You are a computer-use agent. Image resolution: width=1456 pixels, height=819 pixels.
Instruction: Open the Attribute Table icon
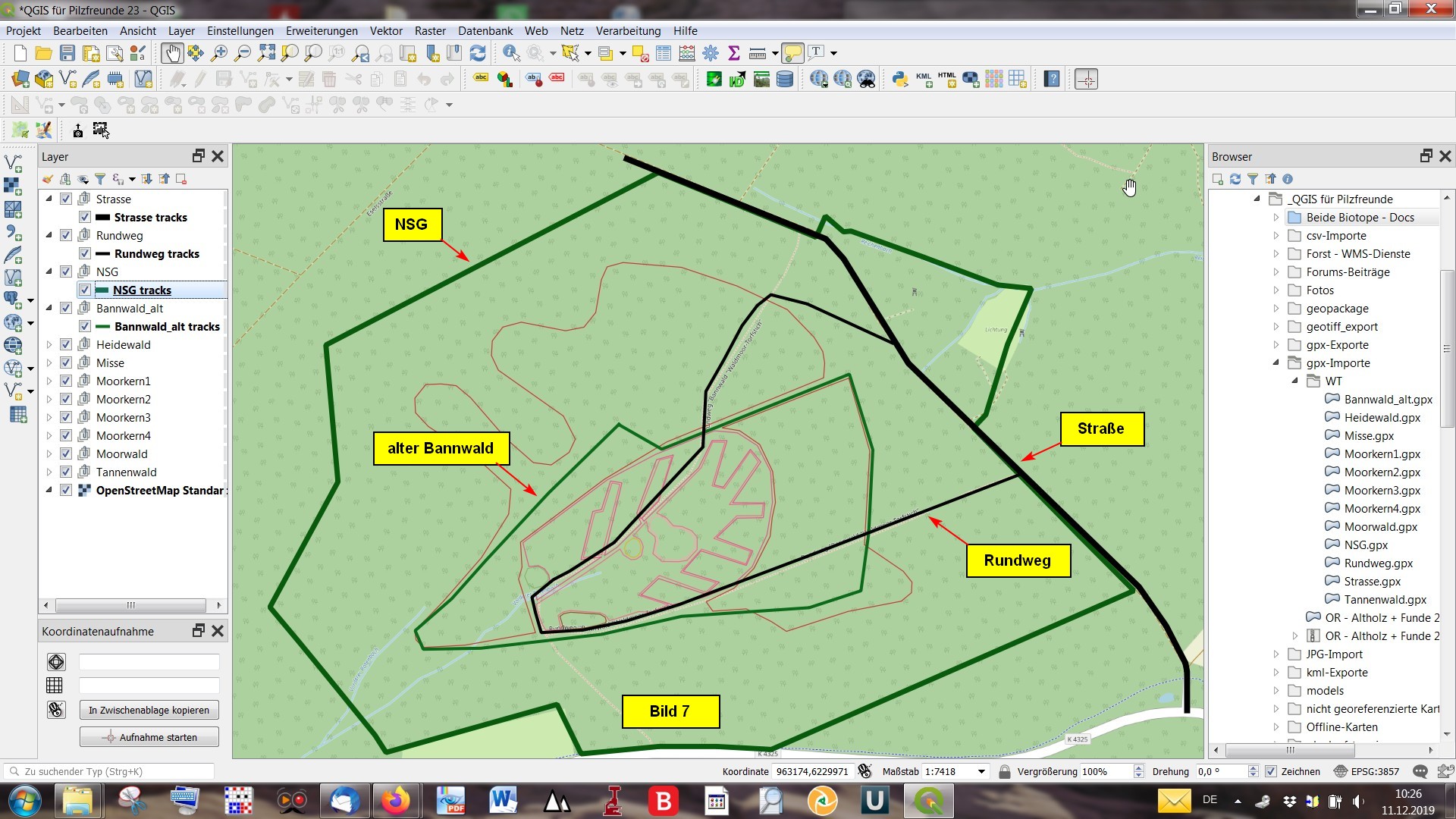[664, 53]
